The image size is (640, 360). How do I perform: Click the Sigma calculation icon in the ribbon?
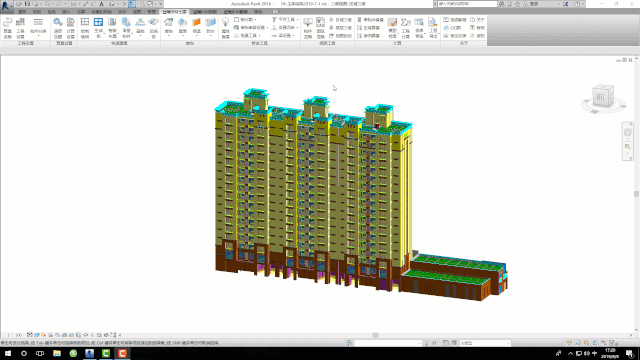pyautogui.click(x=405, y=23)
